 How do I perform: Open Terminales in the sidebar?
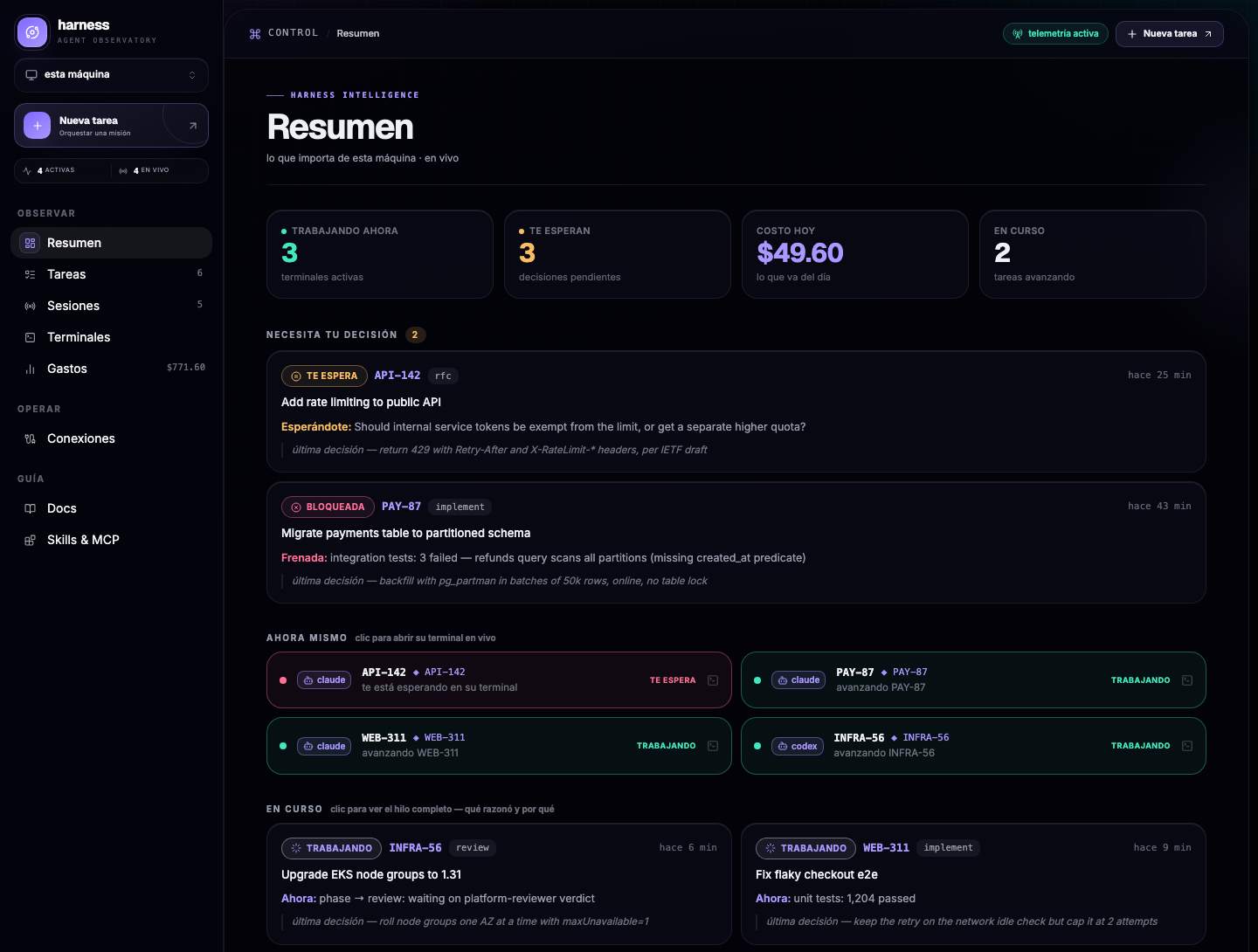click(x=111, y=337)
